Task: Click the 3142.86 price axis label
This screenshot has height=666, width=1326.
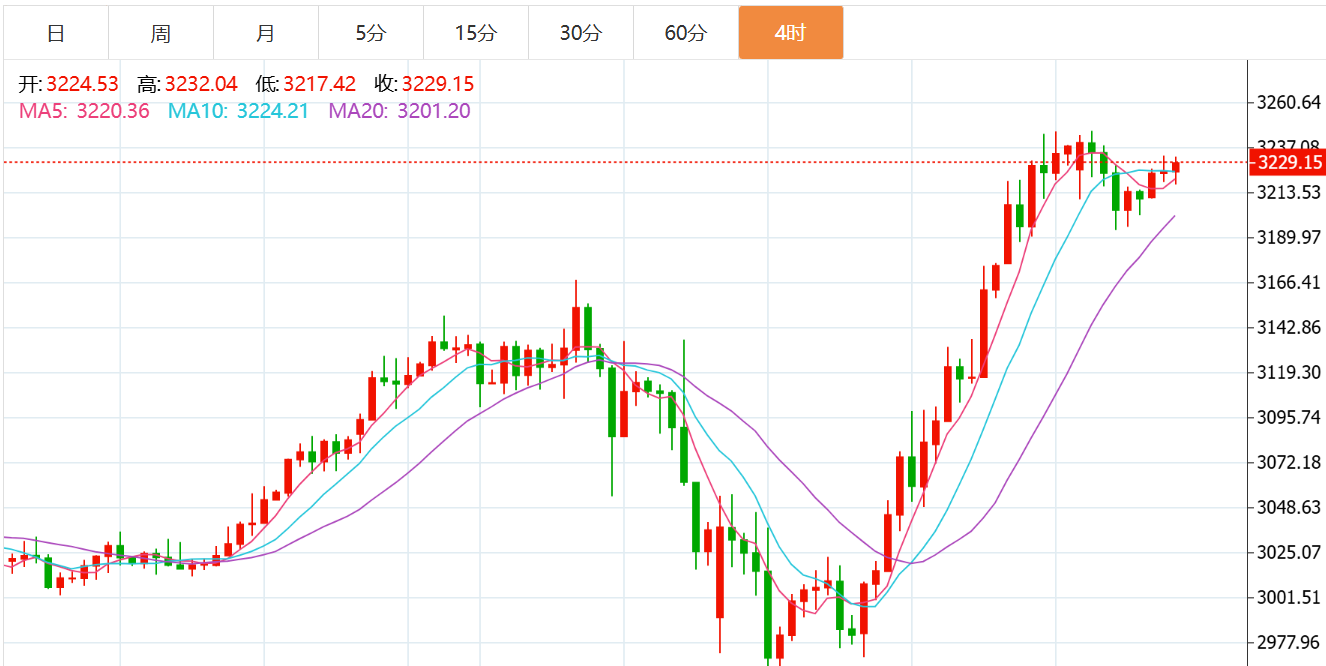Action: tap(1291, 328)
